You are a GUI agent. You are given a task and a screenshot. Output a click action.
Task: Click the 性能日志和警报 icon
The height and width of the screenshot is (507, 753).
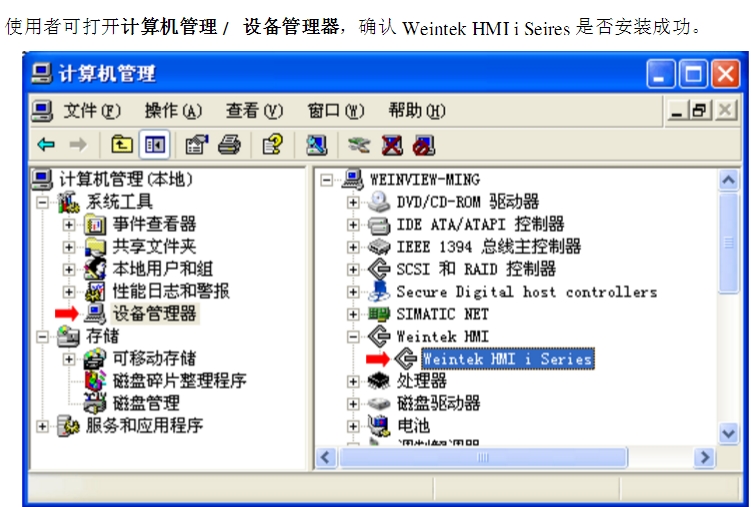point(95,291)
